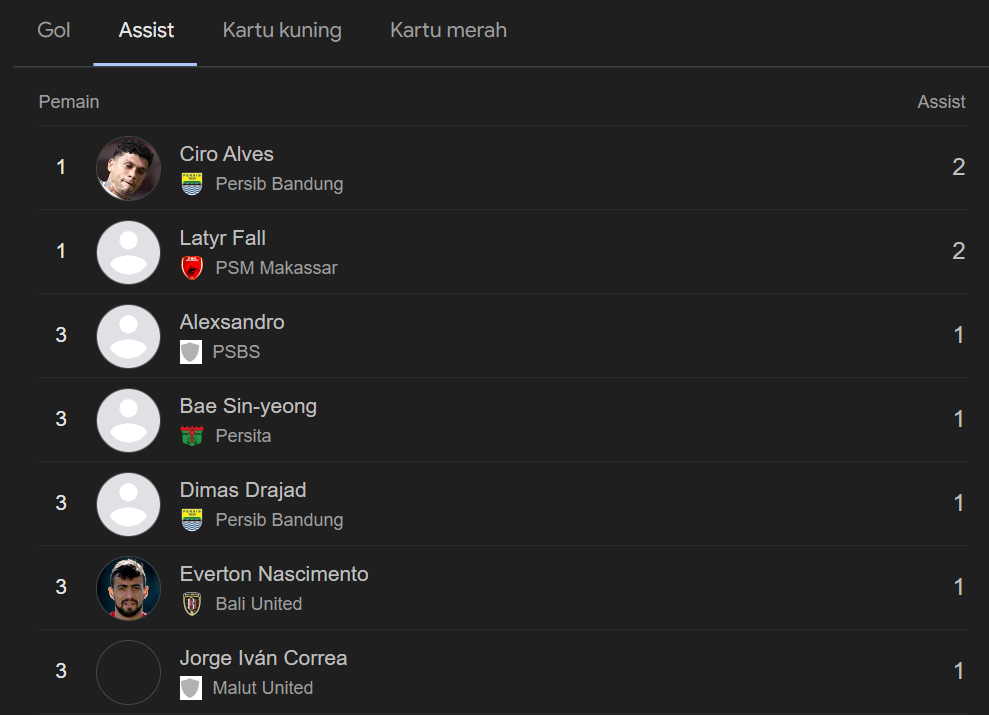Click the PSBS shield icon
This screenshot has width=989, height=715.
[x=190, y=352]
